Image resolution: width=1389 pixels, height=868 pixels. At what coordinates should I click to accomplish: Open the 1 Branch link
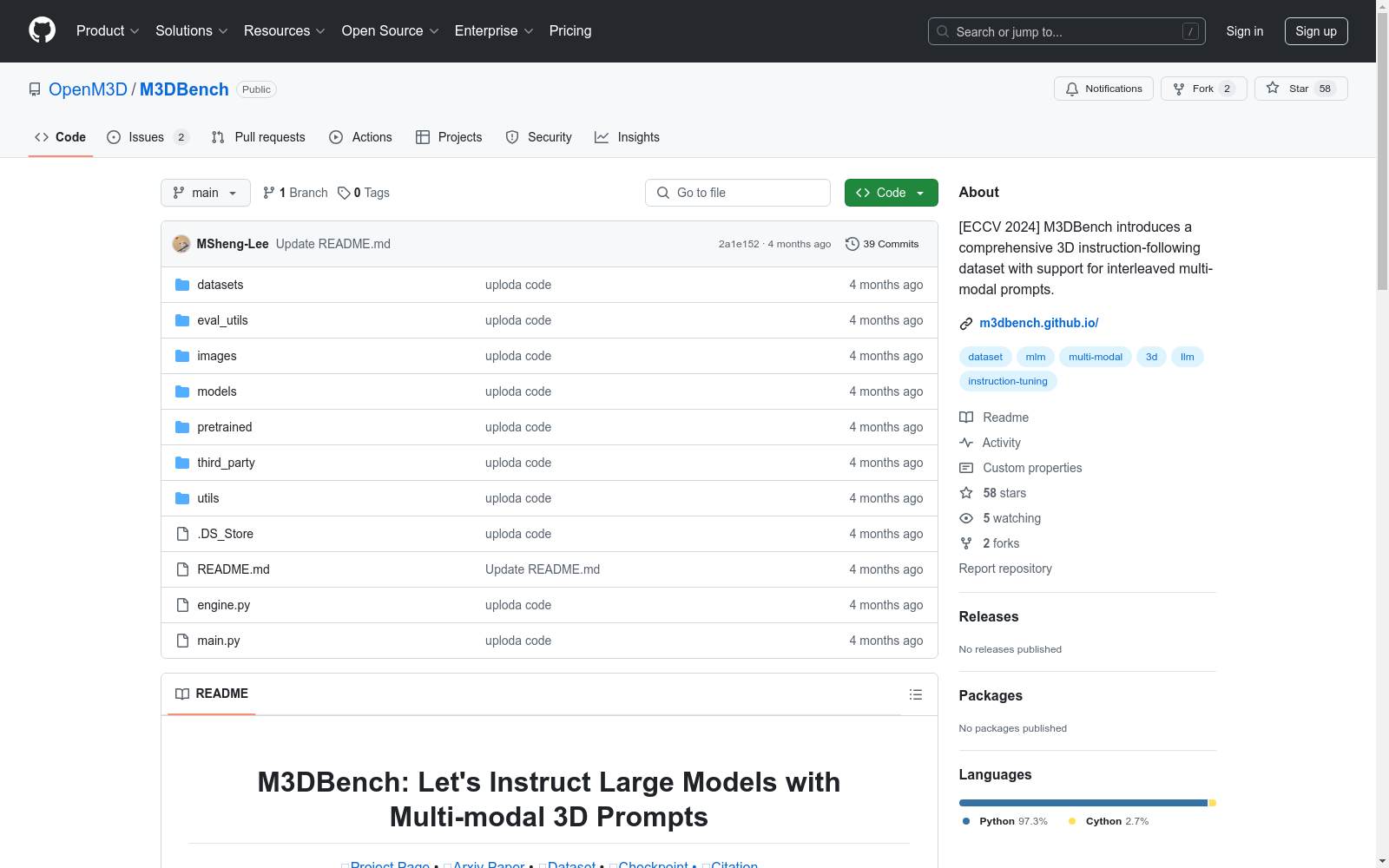click(x=295, y=193)
